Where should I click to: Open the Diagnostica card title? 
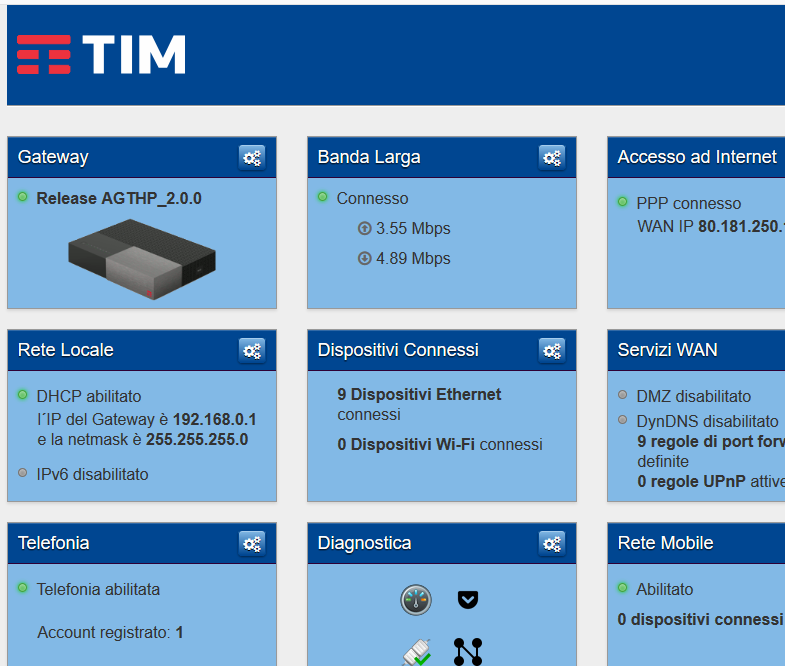tap(364, 543)
